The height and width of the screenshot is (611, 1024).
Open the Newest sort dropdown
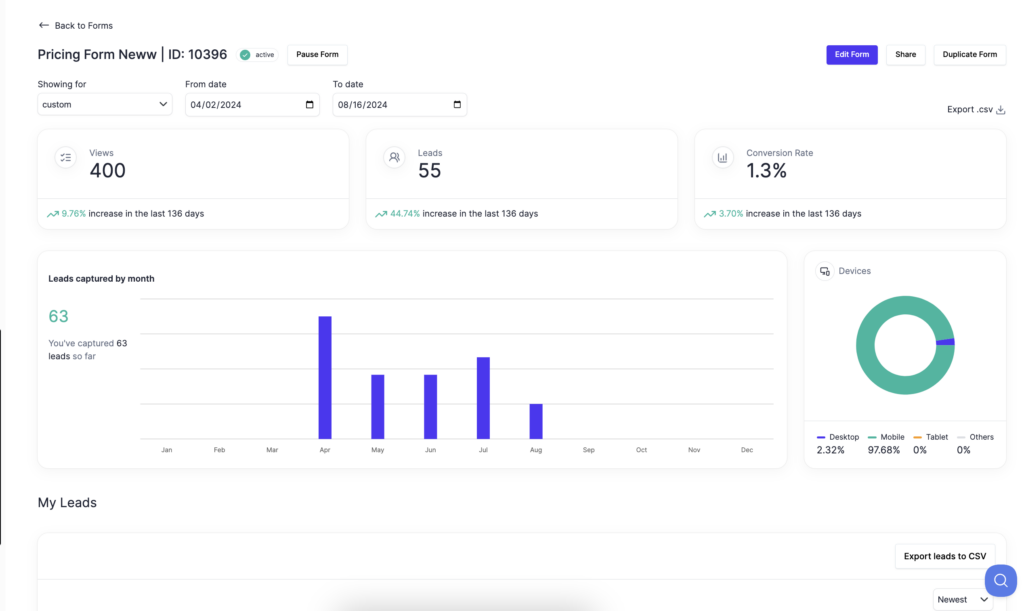pyautogui.click(x=963, y=599)
